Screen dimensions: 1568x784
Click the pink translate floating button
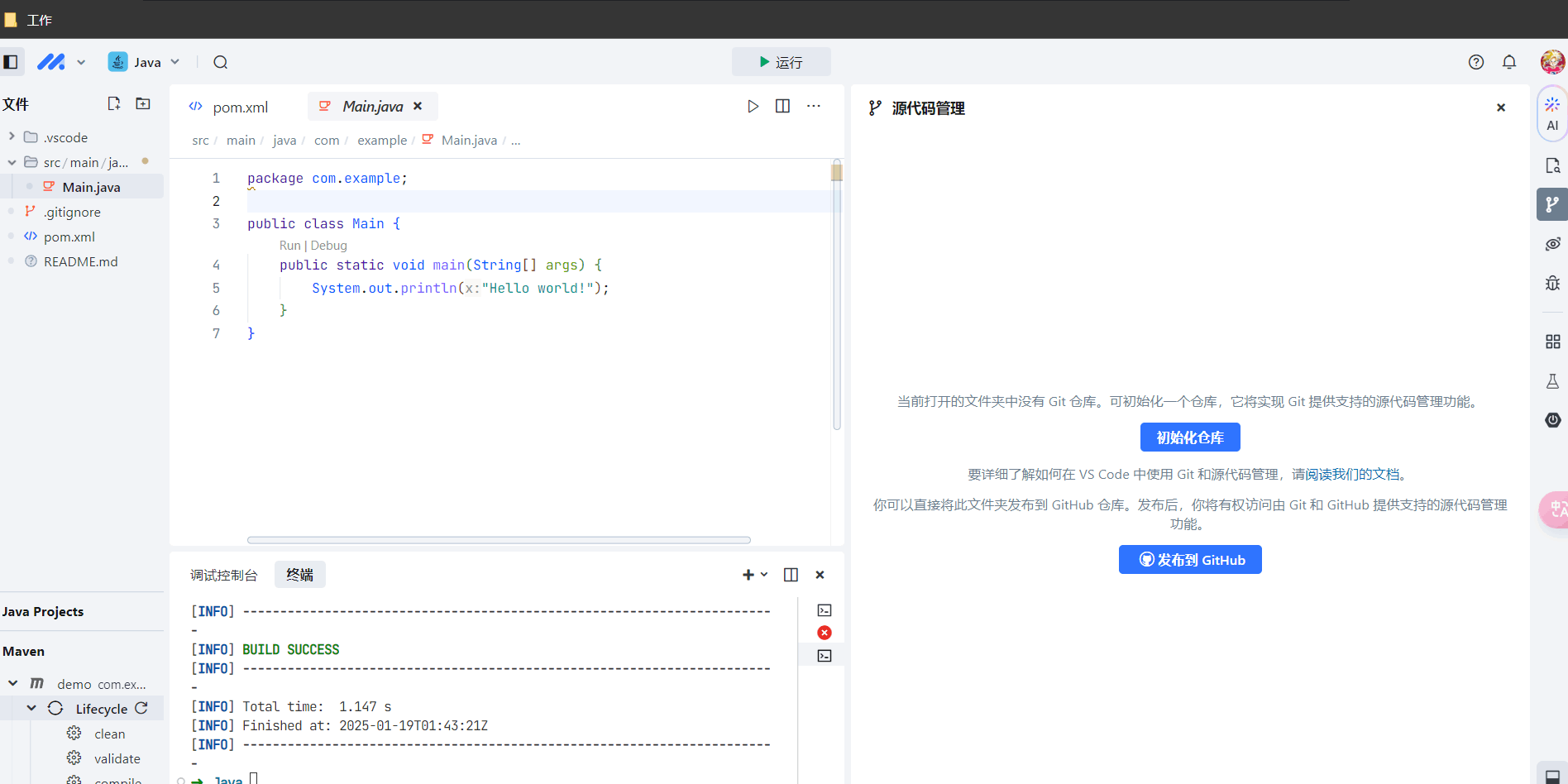(x=1555, y=509)
